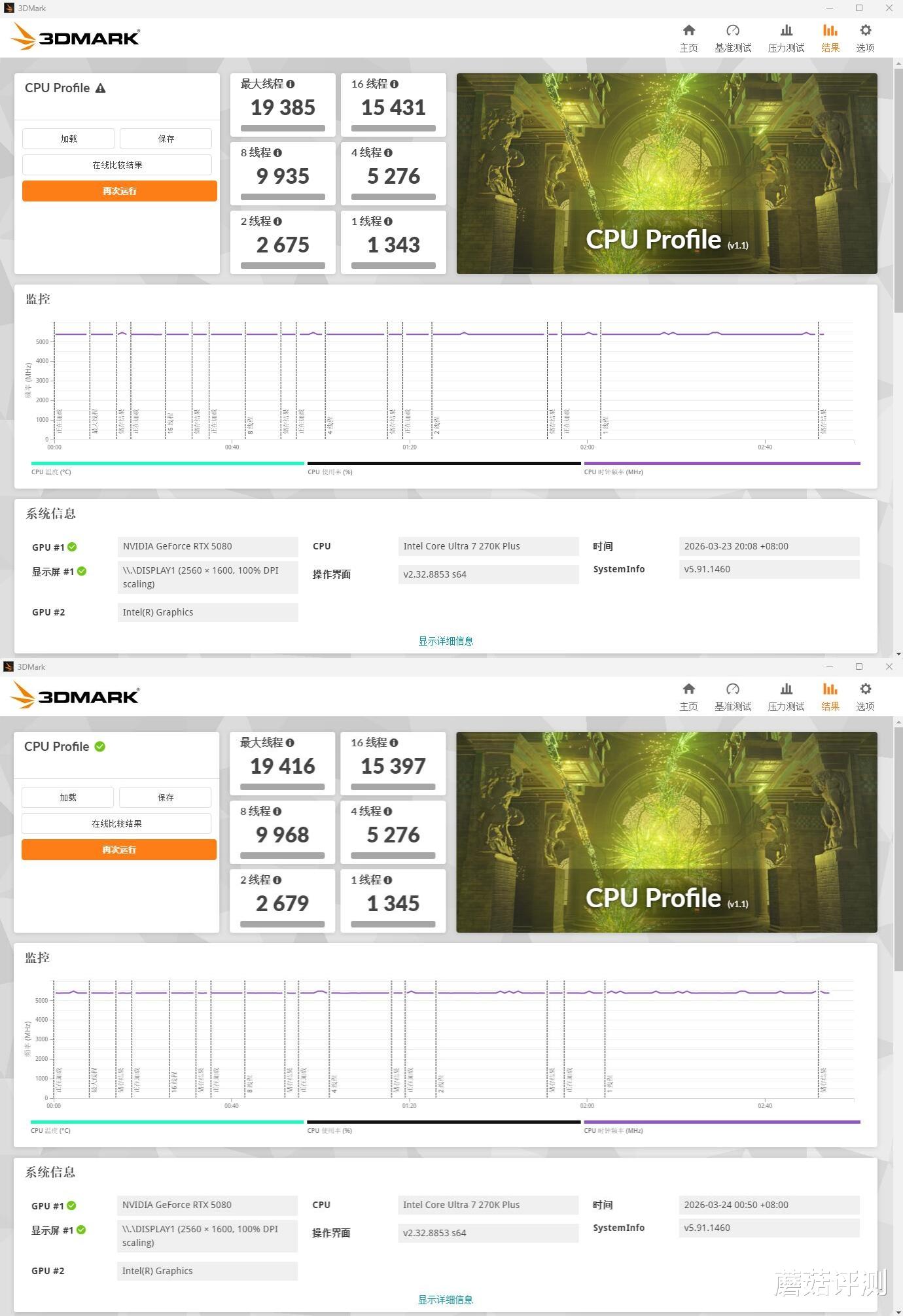Click the 8 线程 info icon above score 9 968
Screen dimensions: 903x1316
point(277,811)
